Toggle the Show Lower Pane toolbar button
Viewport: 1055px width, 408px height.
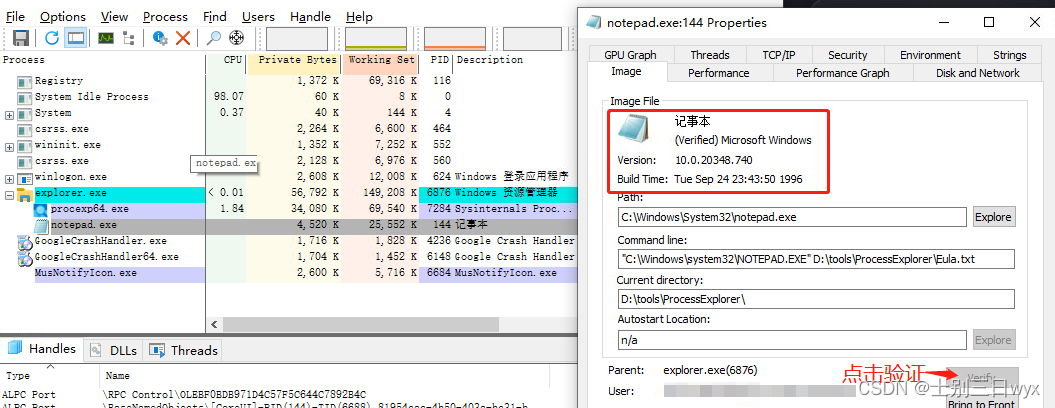click(x=75, y=38)
